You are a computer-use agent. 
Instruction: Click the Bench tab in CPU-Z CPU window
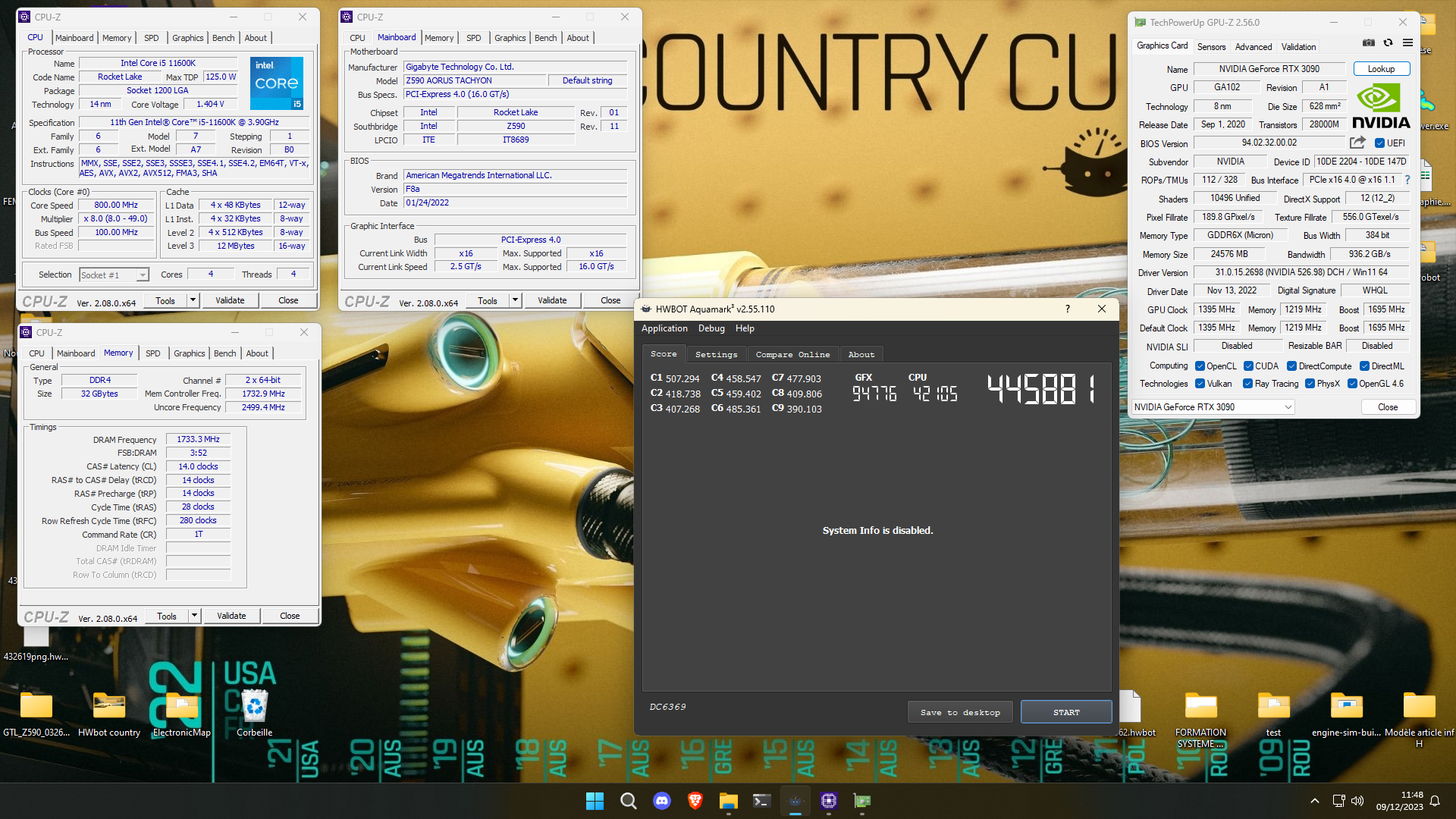pos(223,38)
